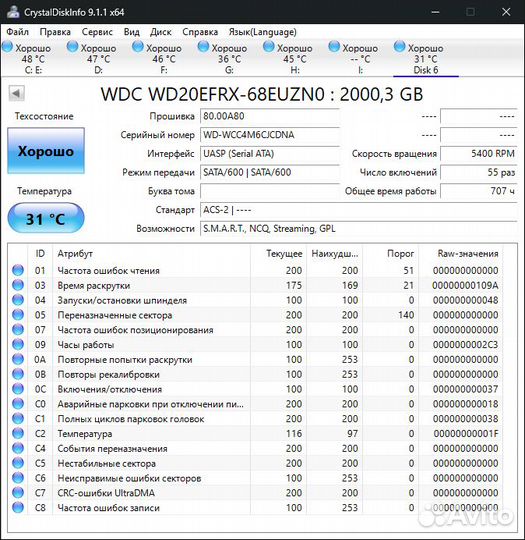Open the Вид menu
The image size is (525, 540).
pyautogui.click(x=132, y=32)
